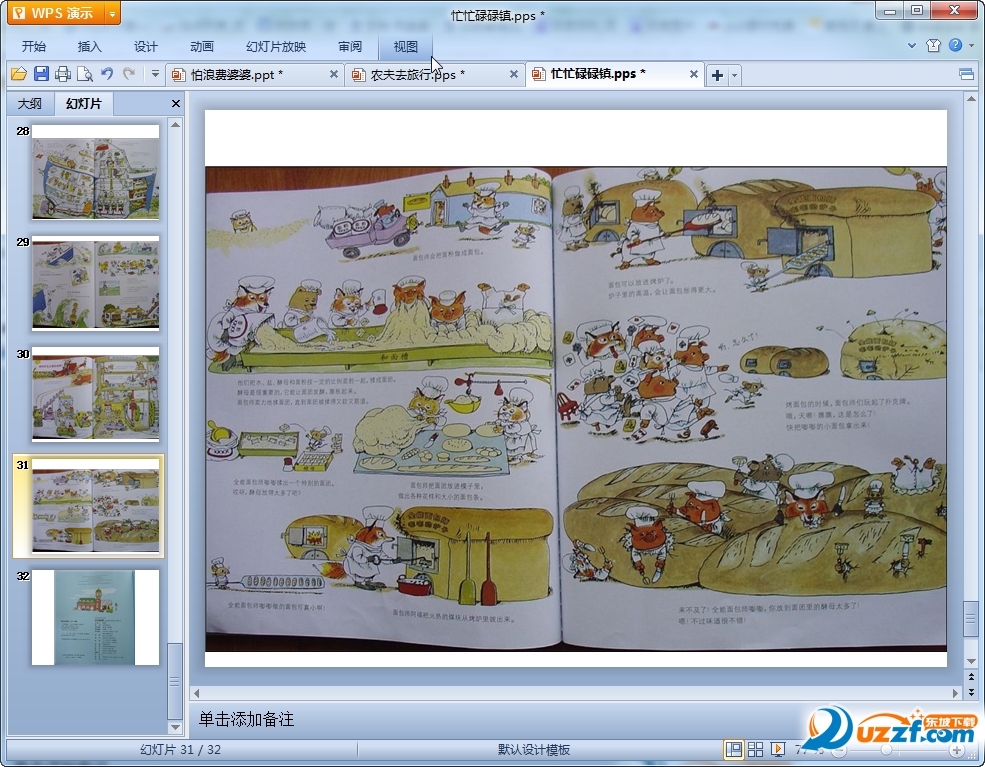Switch to normal view icon

733,749
